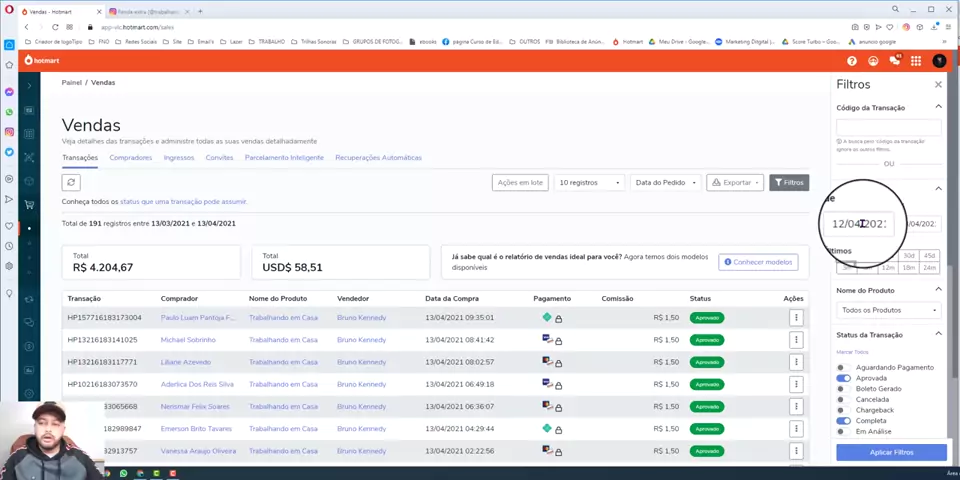Toggle the Completa status filter
This screenshot has width=960, height=480.
coord(843,421)
